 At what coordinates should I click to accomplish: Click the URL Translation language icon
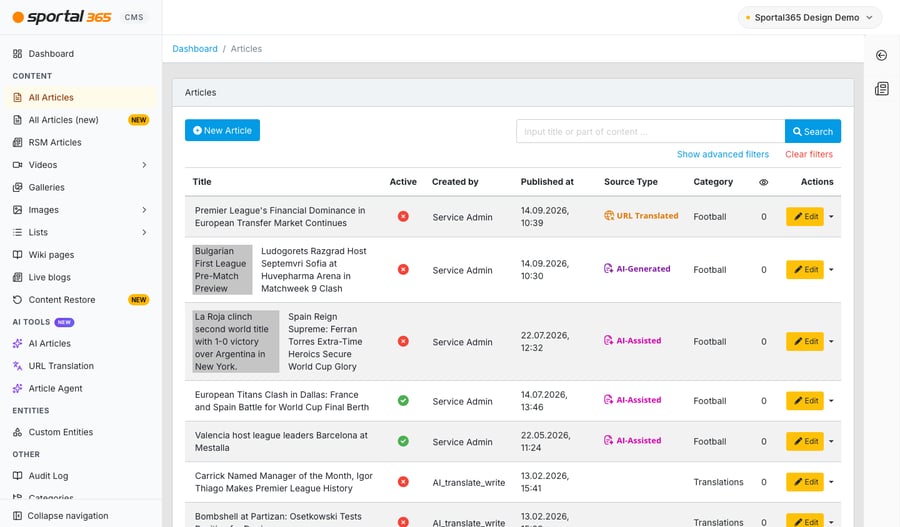[x=17, y=366]
